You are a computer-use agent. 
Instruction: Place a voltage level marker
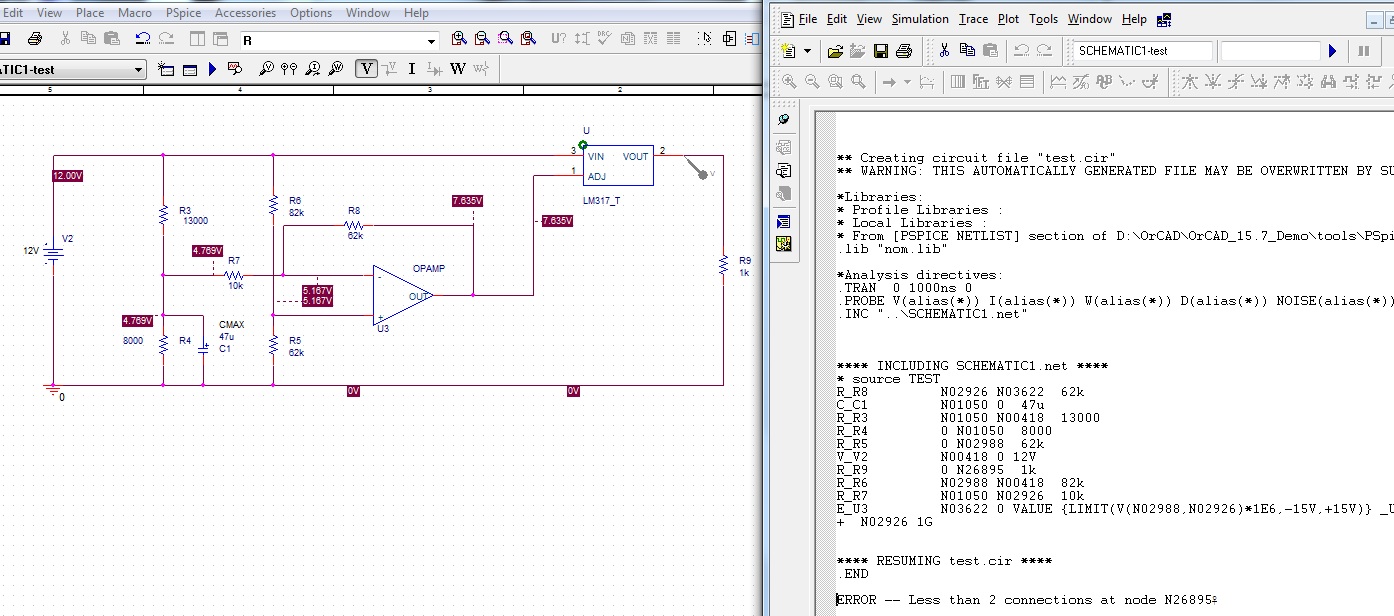(266, 69)
